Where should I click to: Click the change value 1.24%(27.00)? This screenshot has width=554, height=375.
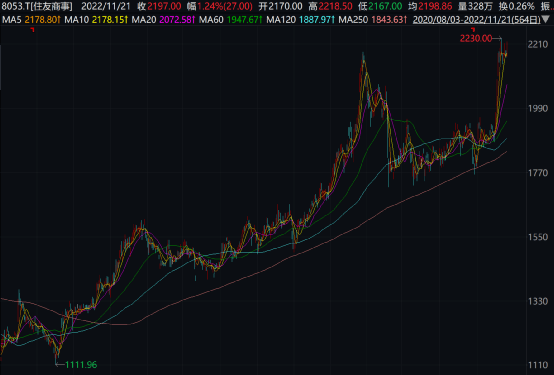pyautogui.click(x=225, y=6)
